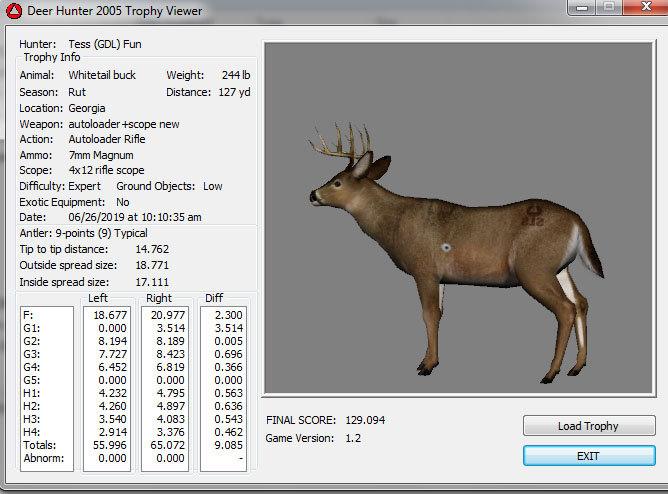
Task: Click the Antler 9-points Typical heading
Action: pyautogui.click(x=83, y=233)
